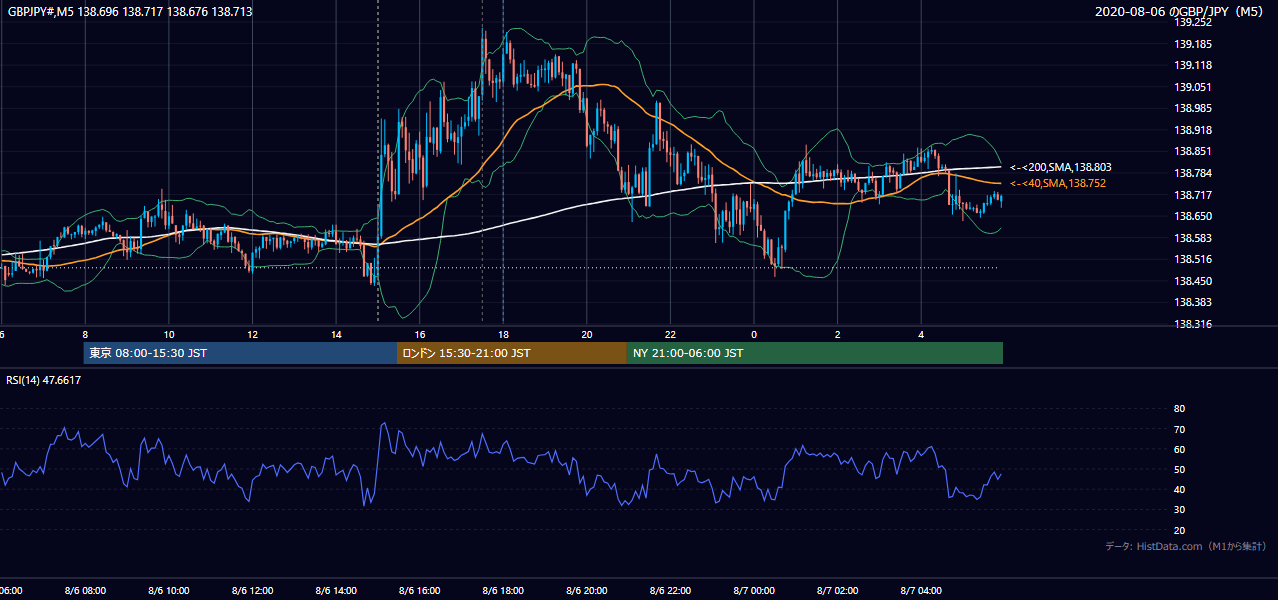Click hour label 18 below price chart
Screen dimensions: 1278x600
(x=503, y=335)
